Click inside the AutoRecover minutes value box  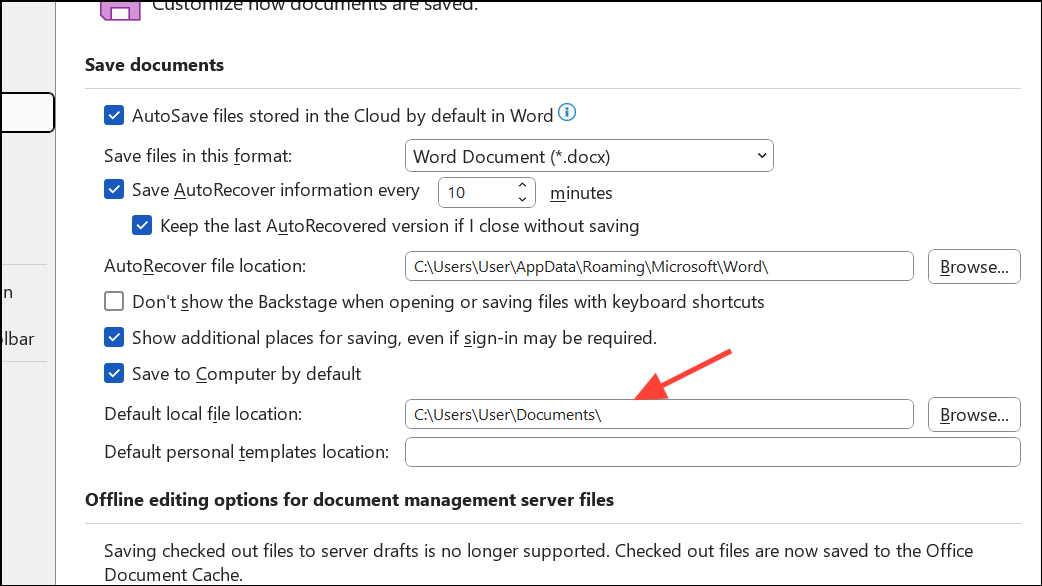(x=475, y=192)
